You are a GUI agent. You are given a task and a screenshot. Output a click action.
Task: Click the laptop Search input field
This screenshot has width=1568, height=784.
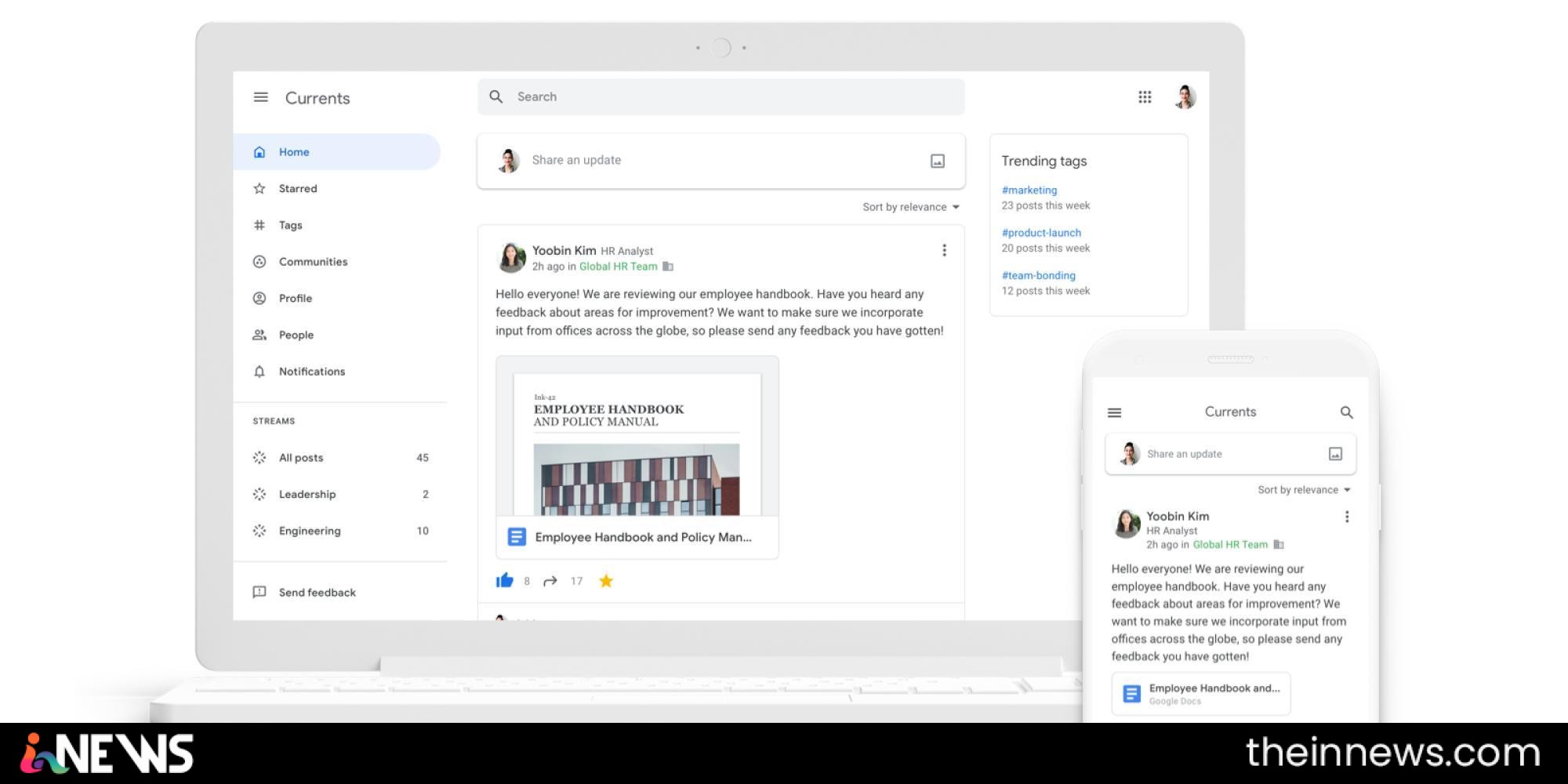pos(720,96)
